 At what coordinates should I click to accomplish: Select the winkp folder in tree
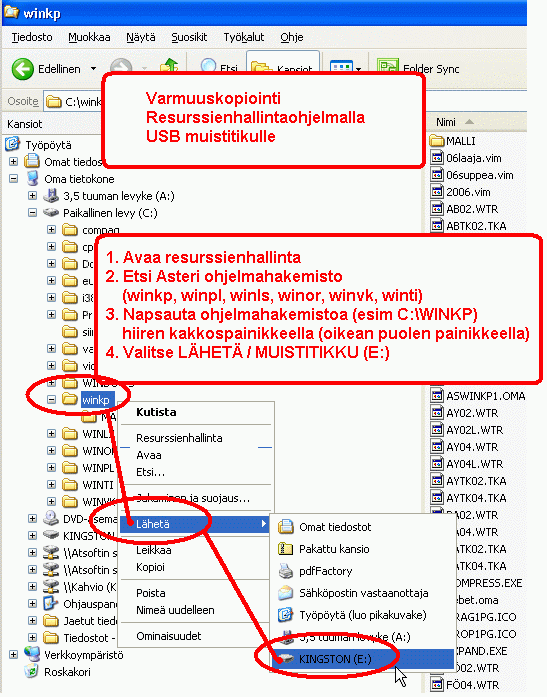tap(96, 400)
